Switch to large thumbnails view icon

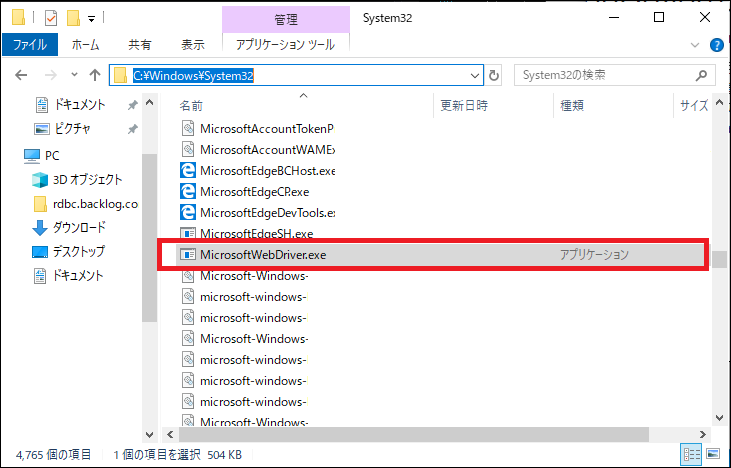point(712,454)
